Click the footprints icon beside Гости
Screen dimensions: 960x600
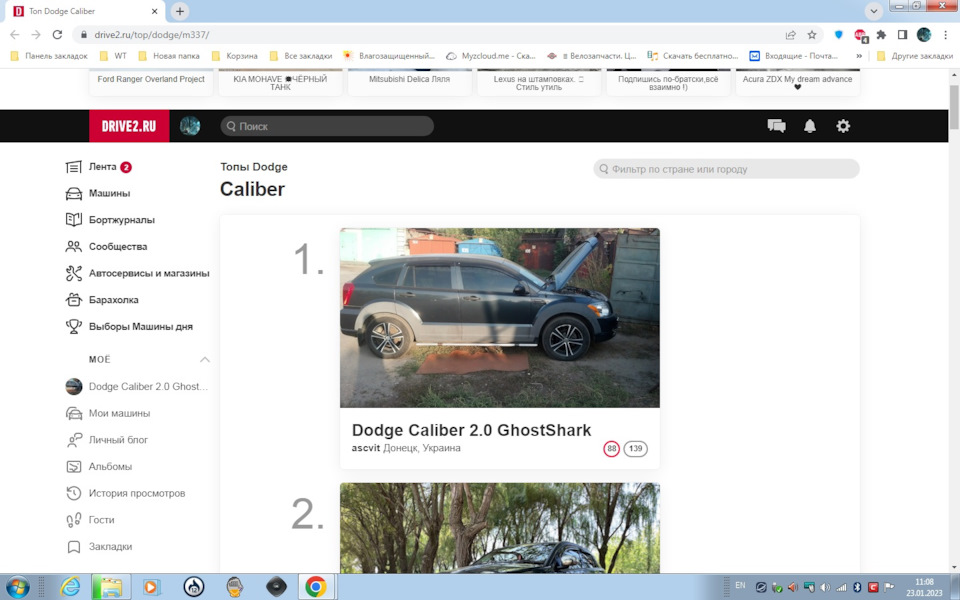[x=73, y=520]
